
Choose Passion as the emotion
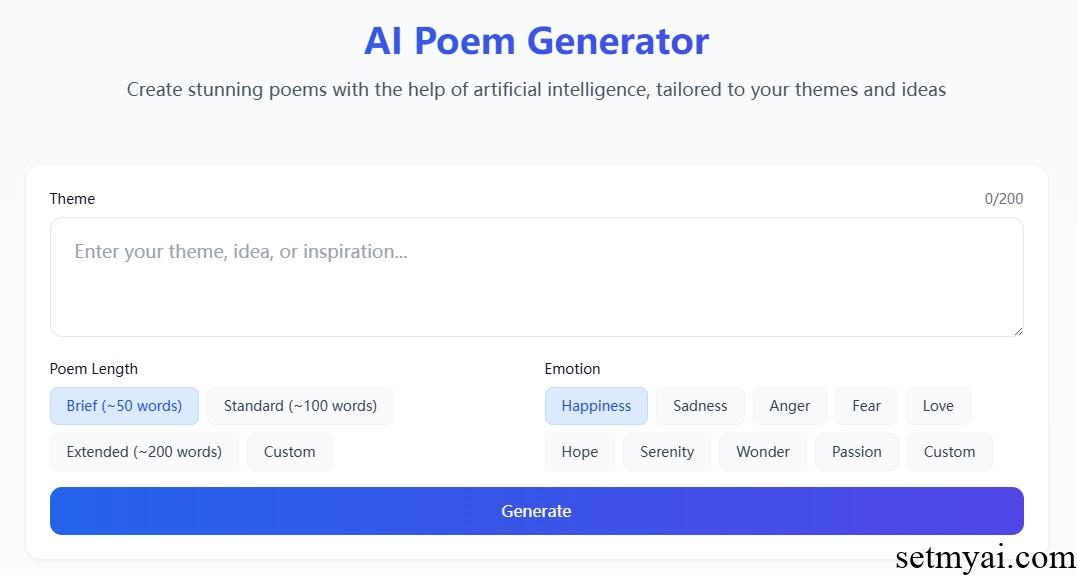point(857,452)
